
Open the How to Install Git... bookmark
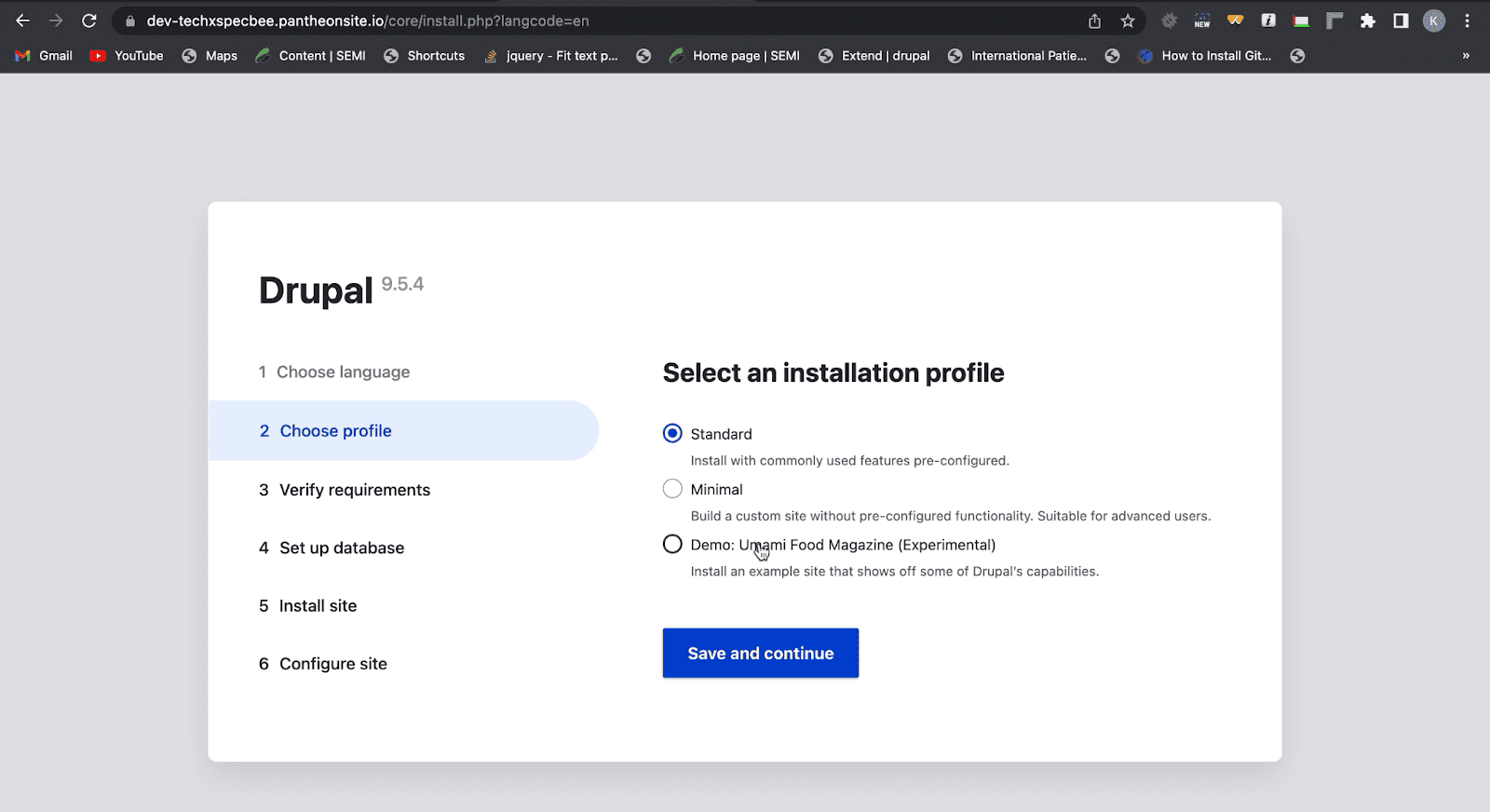(x=1205, y=56)
